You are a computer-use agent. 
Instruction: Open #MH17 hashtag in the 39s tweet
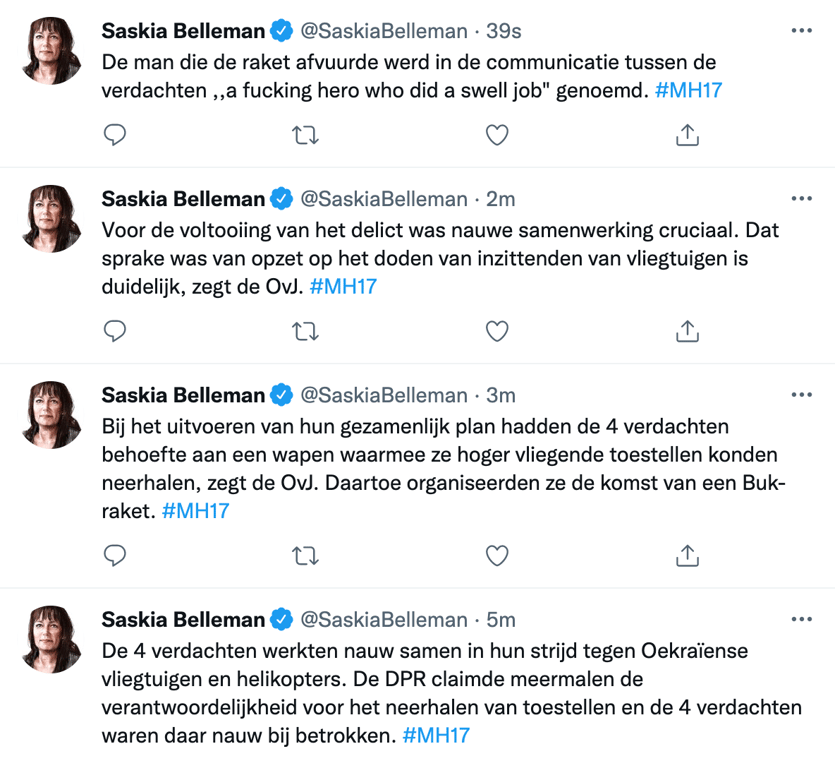pos(688,90)
